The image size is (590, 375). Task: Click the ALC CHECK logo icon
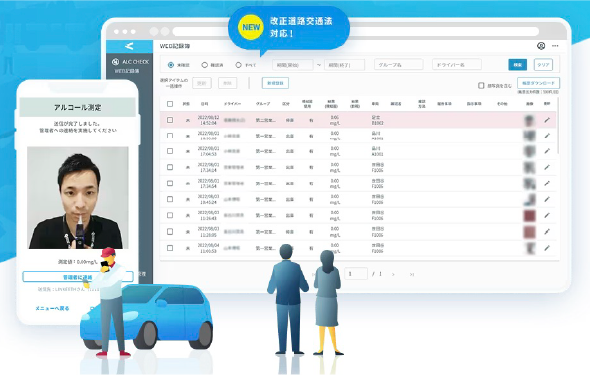[x=116, y=62]
